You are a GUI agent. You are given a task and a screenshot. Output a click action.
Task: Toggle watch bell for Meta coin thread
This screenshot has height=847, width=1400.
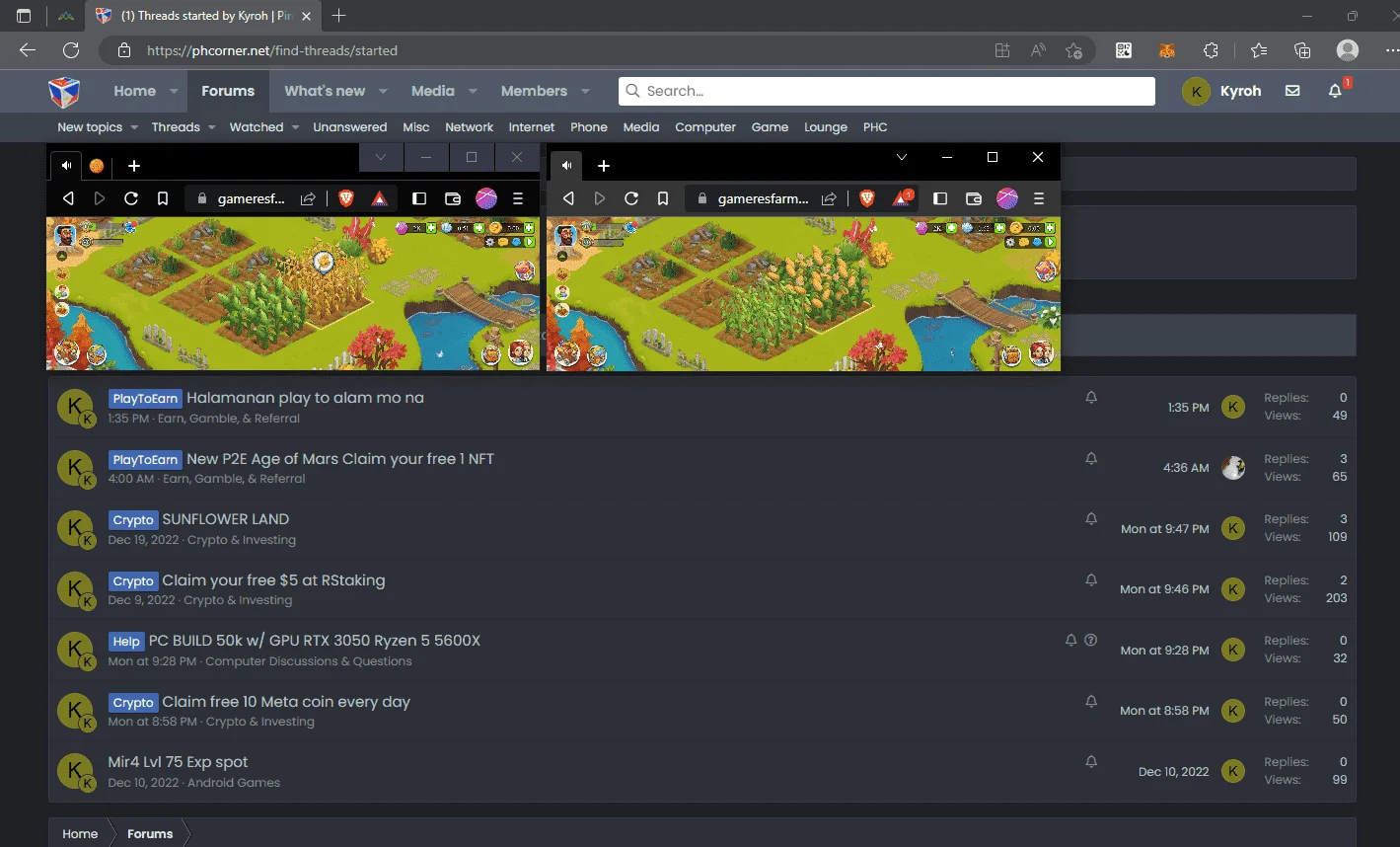(1091, 701)
